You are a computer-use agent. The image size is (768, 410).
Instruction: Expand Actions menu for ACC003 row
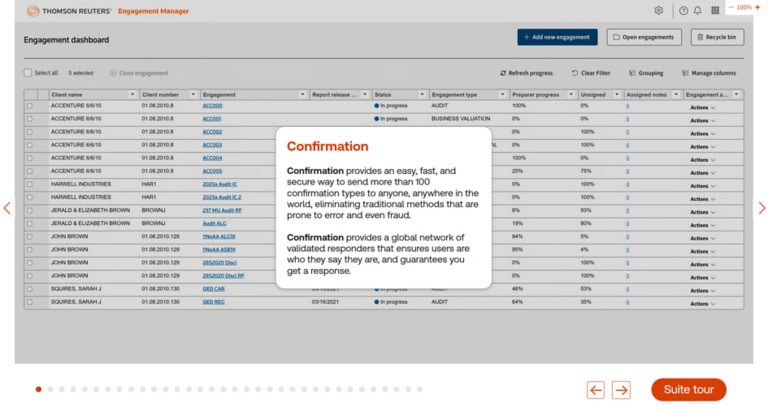pyautogui.click(x=703, y=146)
